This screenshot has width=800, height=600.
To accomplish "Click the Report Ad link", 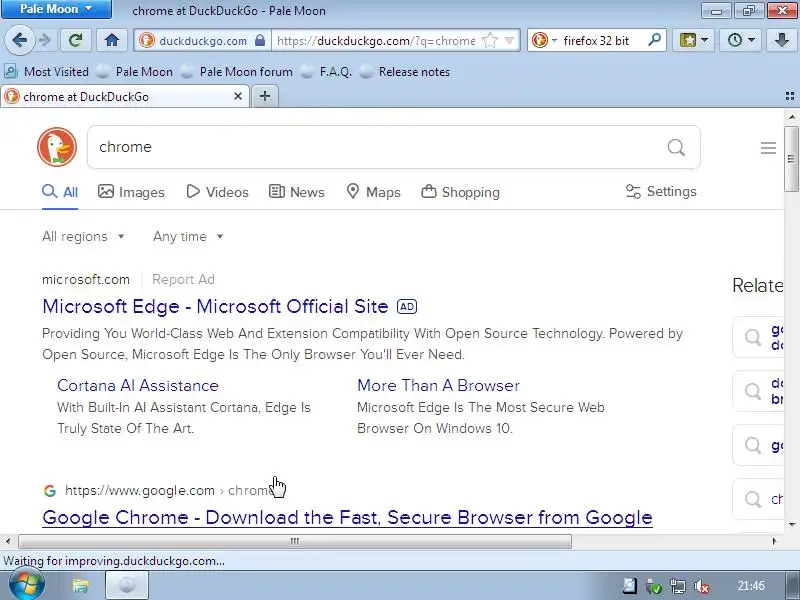I will click(183, 279).
